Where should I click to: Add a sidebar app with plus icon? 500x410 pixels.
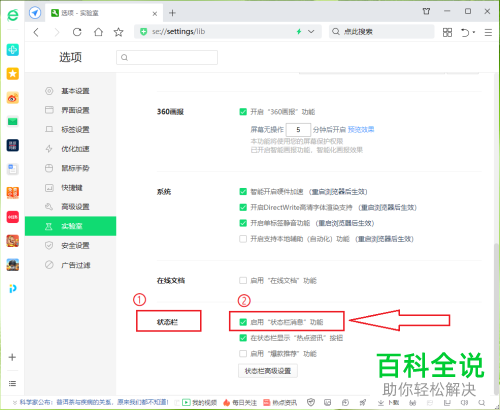point(12,357)
